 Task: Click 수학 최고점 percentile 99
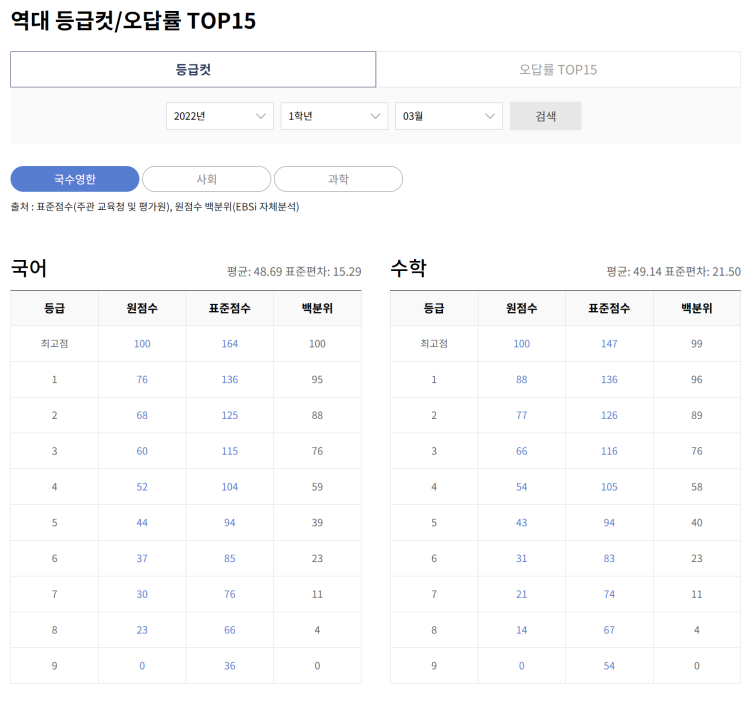(696, 343)
